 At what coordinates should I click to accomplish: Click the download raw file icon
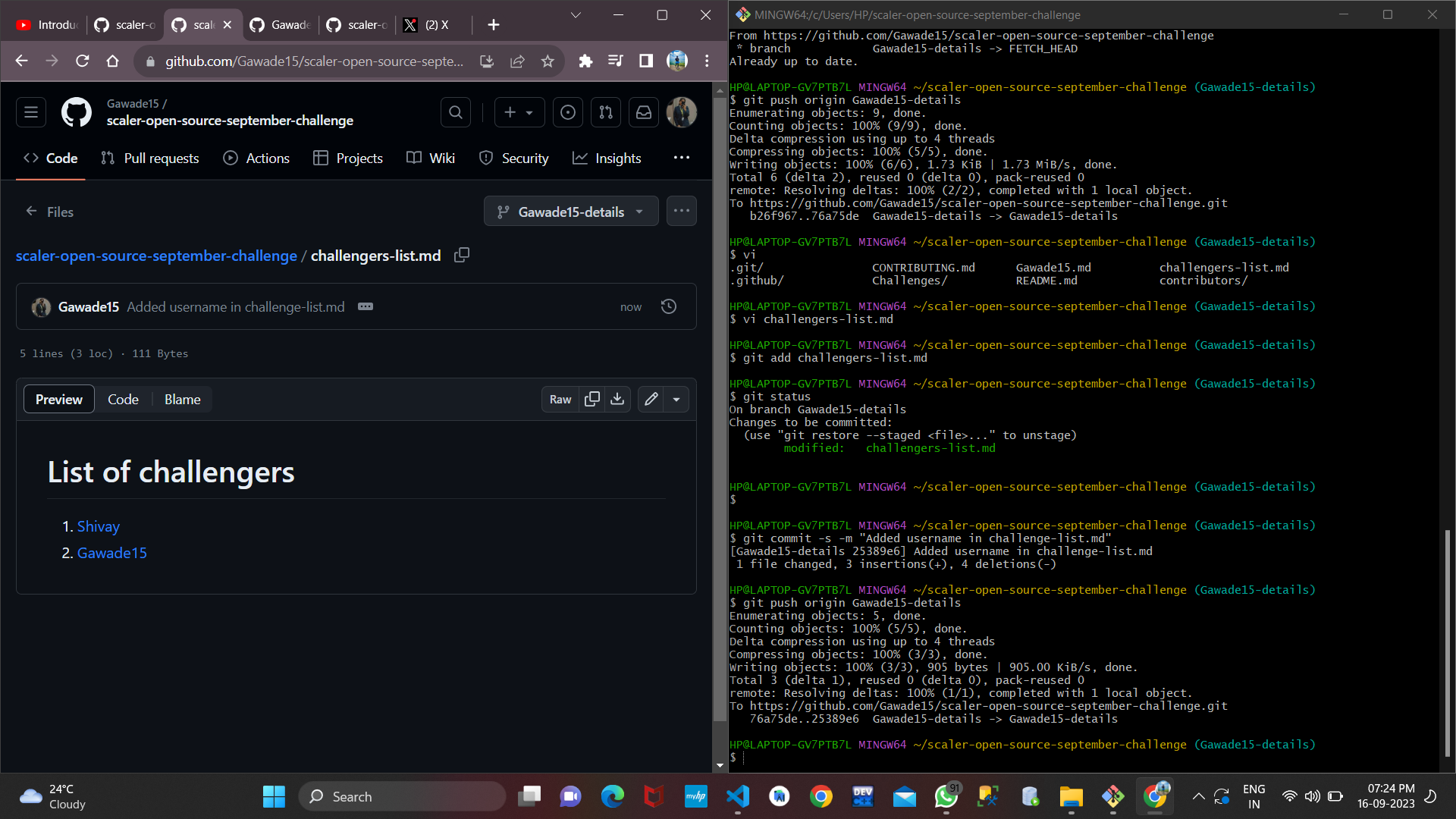[617, 399]
